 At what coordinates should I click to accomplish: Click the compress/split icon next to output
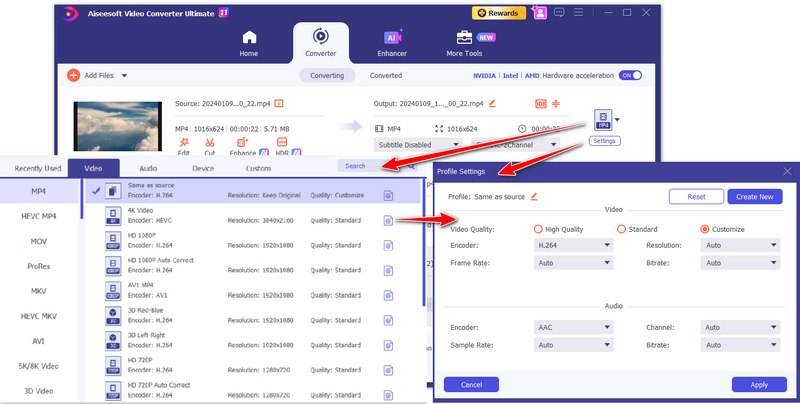556,104
